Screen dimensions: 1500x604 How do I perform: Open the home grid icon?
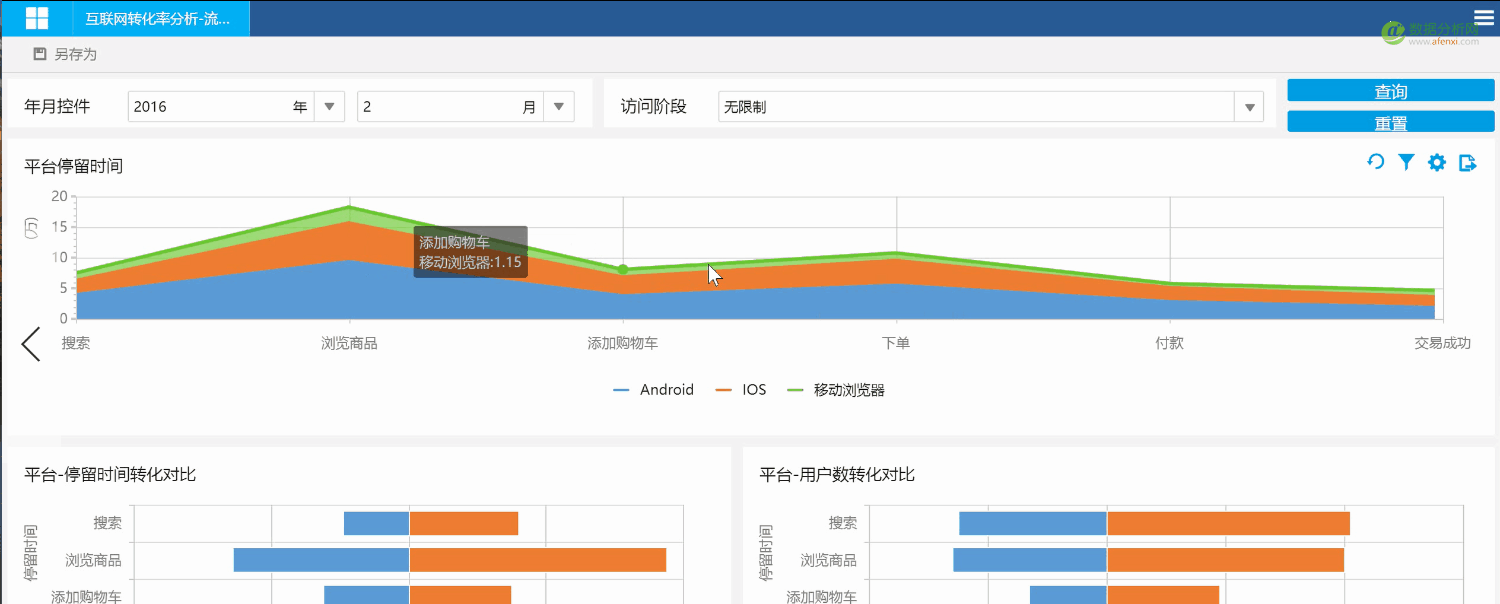pos(37,18)
